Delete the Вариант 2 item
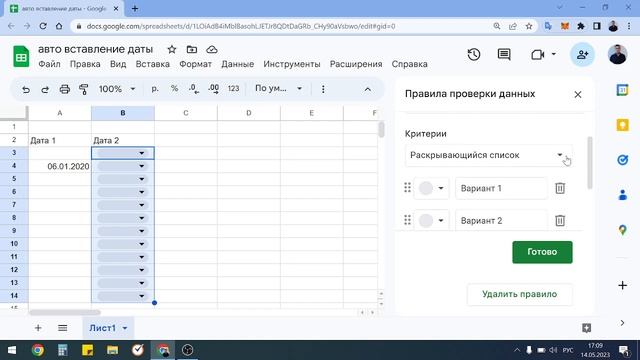 (x=560, y=220)
